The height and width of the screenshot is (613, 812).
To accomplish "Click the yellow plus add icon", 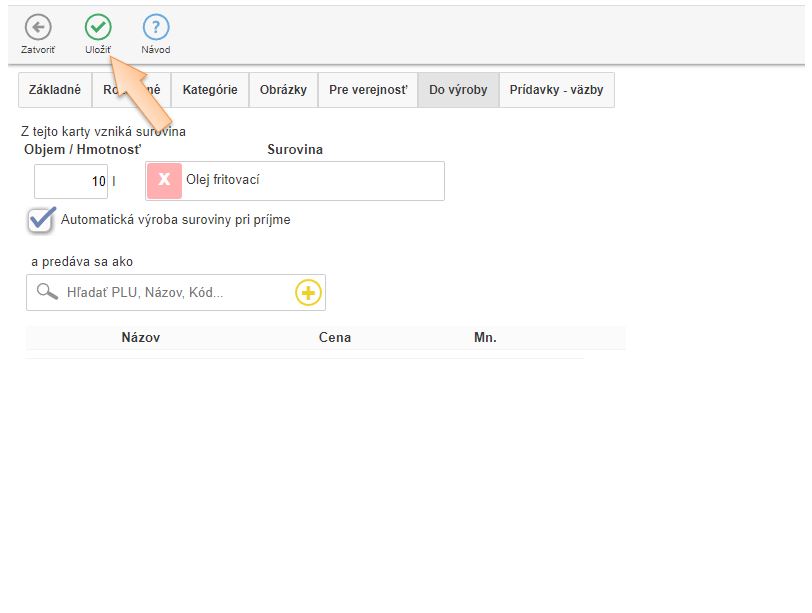I will point(308,293).
